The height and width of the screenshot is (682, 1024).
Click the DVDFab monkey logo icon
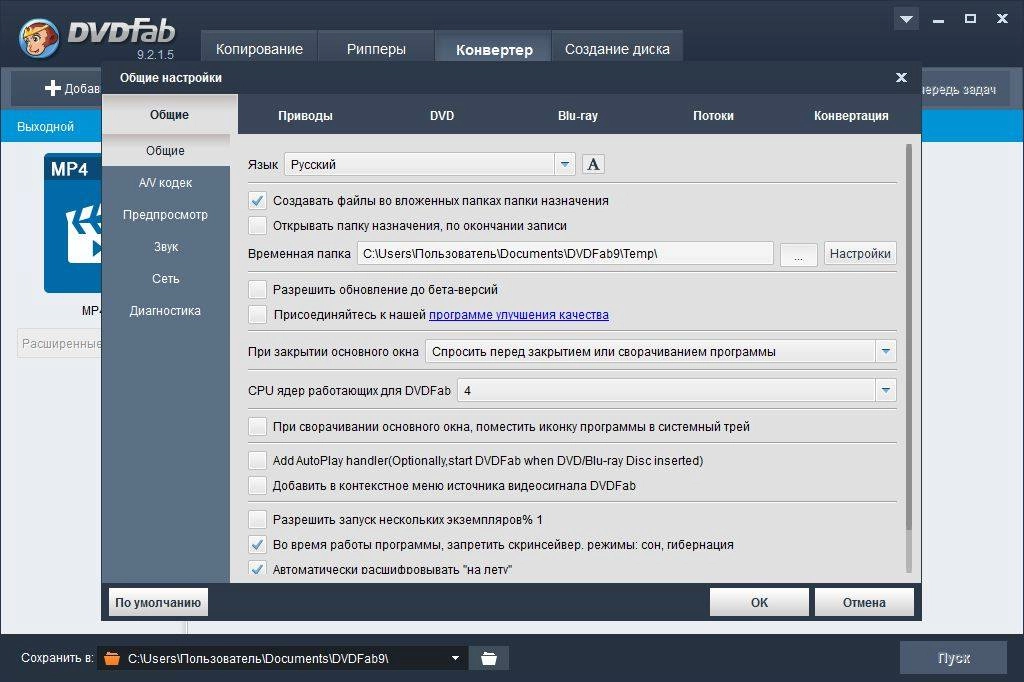39,38
